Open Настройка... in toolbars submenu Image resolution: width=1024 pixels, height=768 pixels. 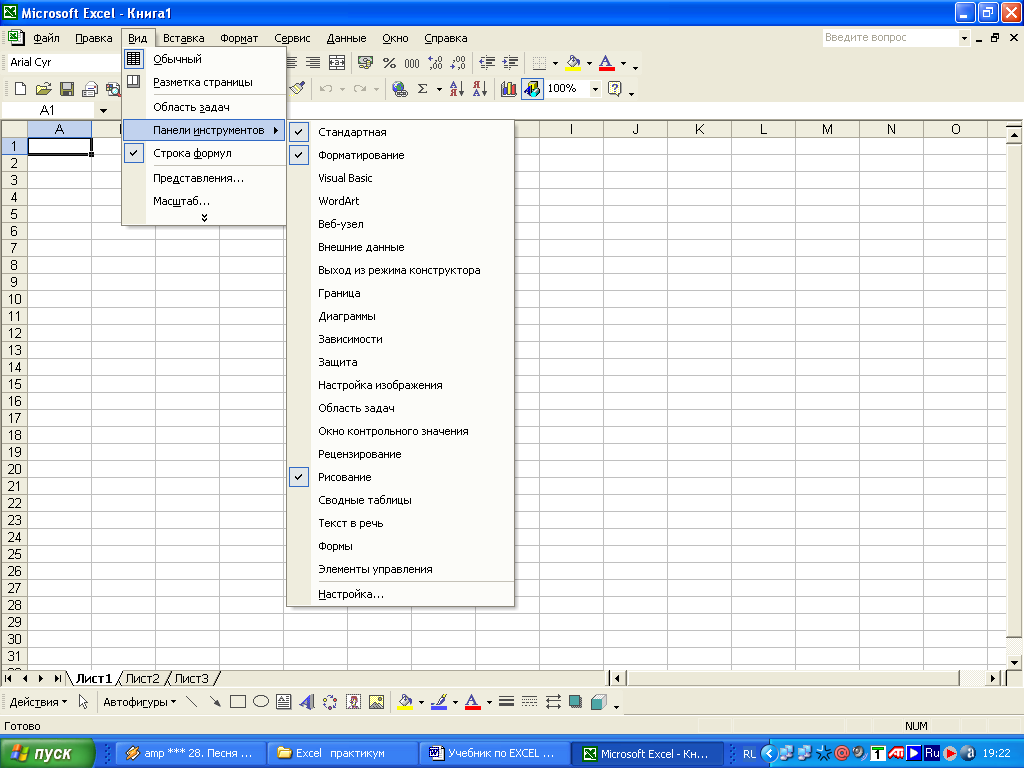(401, 594)
